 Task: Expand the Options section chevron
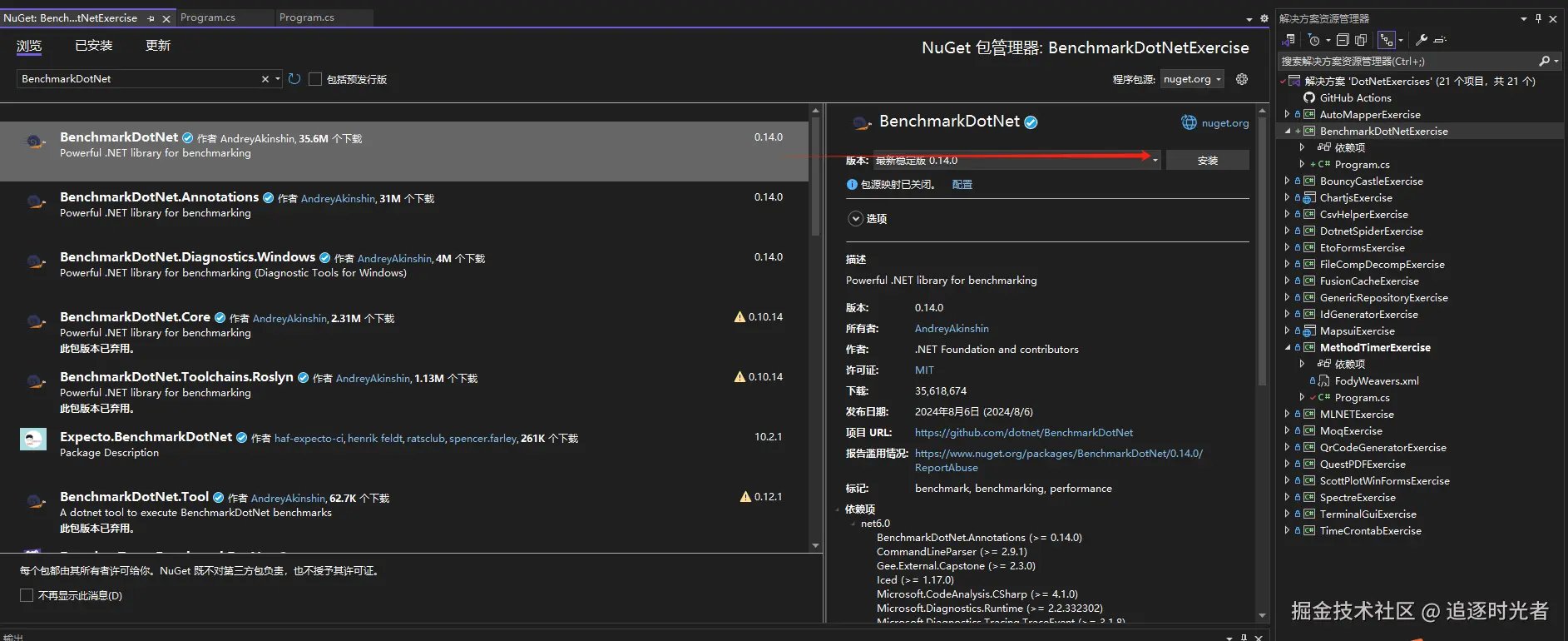(855, 219)
